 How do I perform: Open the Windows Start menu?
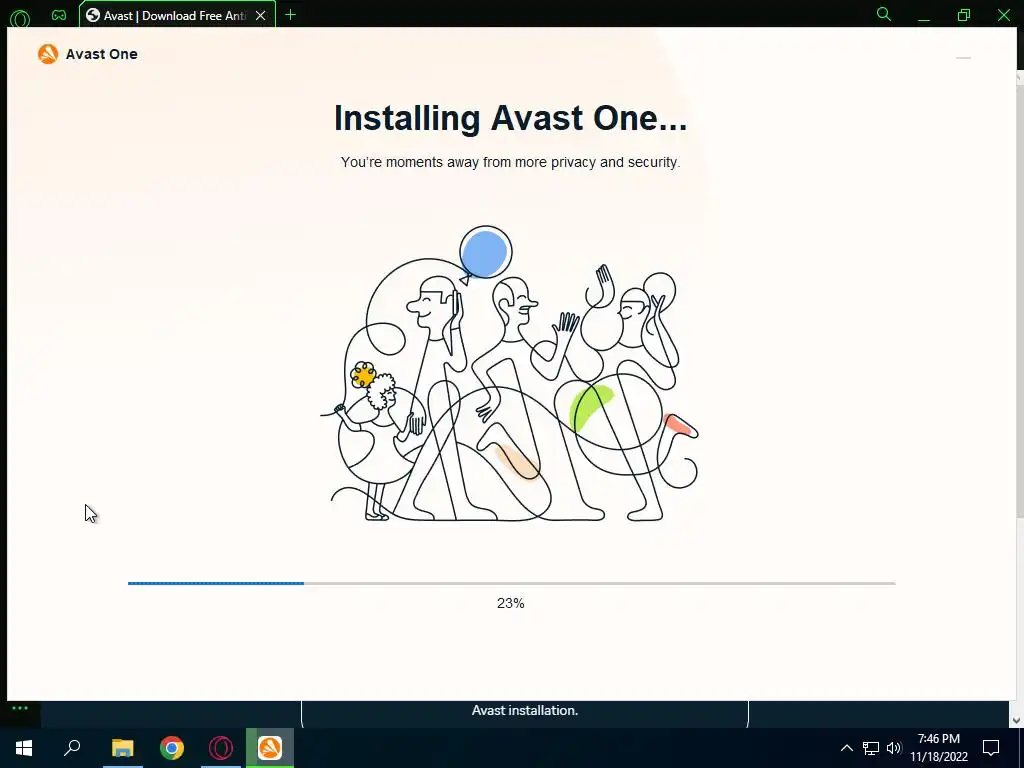coord(24,748)
